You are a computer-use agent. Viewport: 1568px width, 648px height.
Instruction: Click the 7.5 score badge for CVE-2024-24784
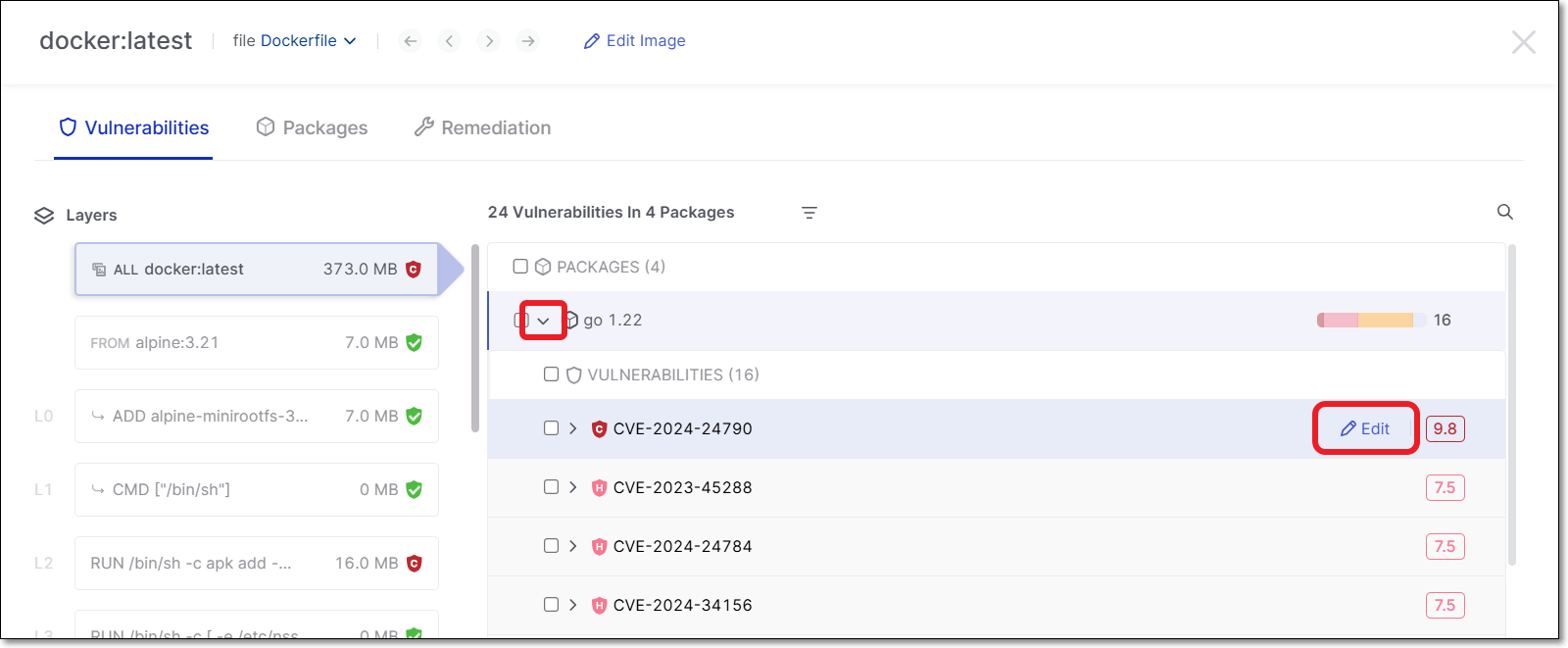(1445, 547)
